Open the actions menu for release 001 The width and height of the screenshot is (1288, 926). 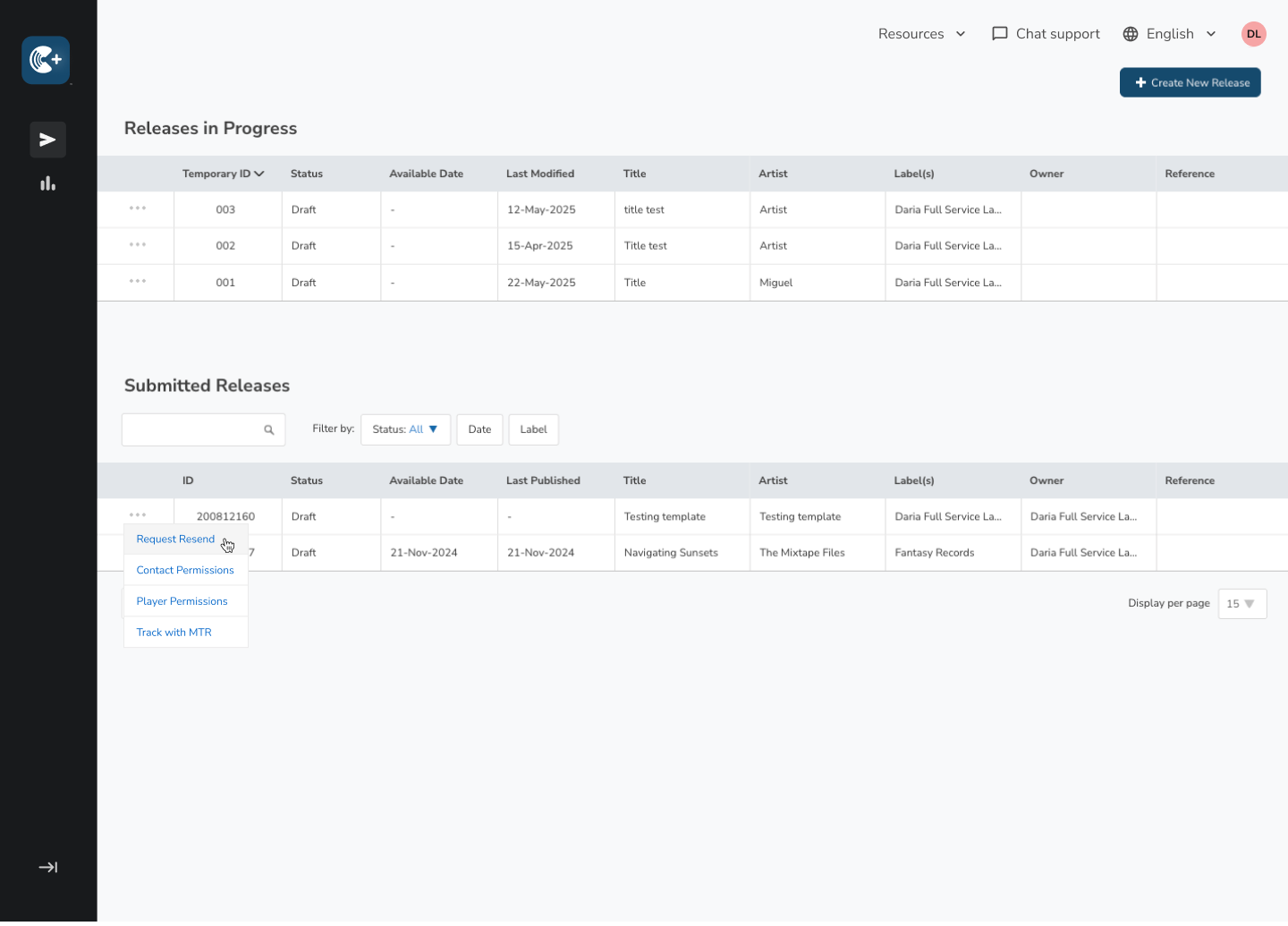point(138,281)
